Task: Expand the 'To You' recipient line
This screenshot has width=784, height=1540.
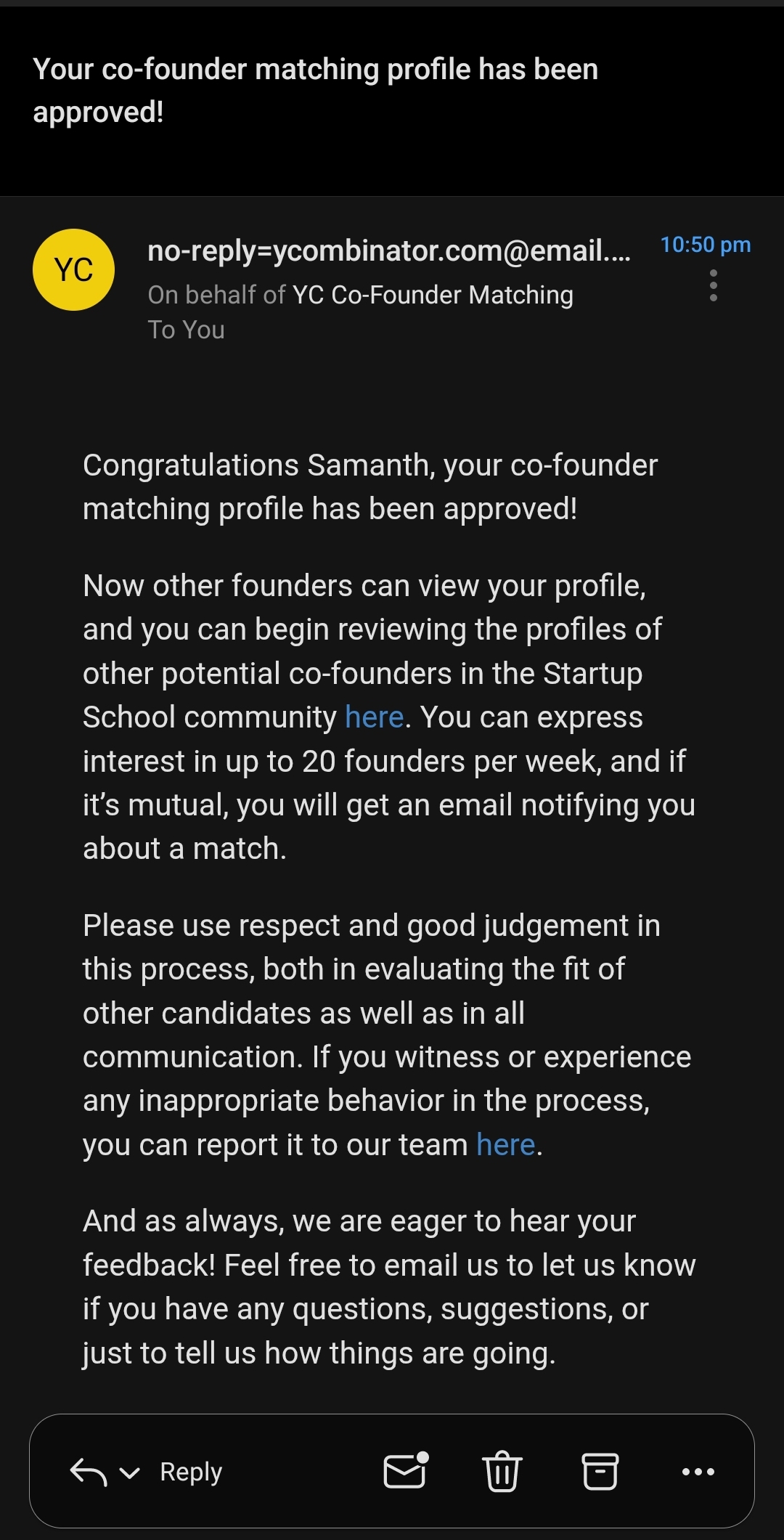Action: [x=187, y=330]
